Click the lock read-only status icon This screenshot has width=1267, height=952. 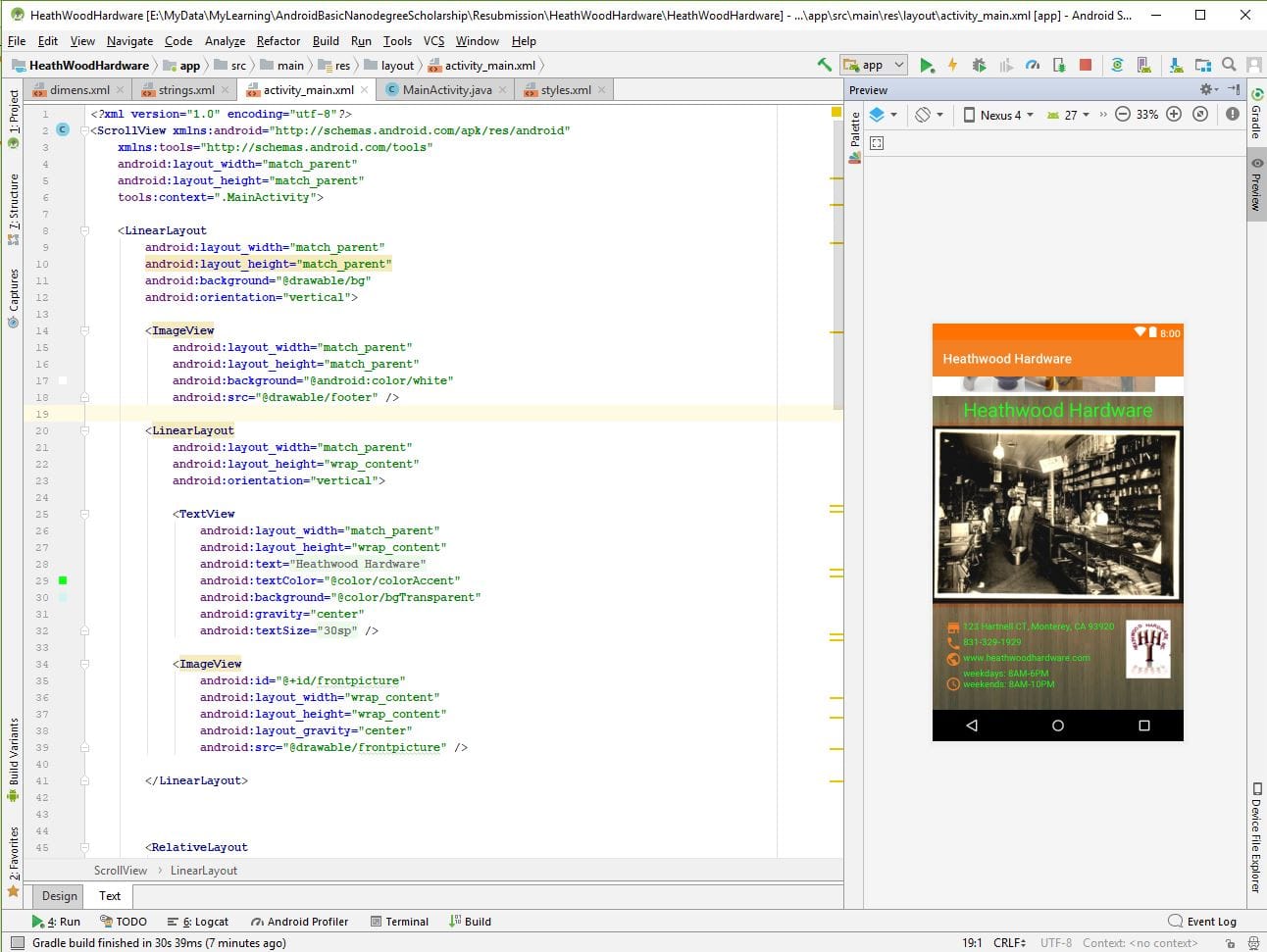(x=1231, y=942)
